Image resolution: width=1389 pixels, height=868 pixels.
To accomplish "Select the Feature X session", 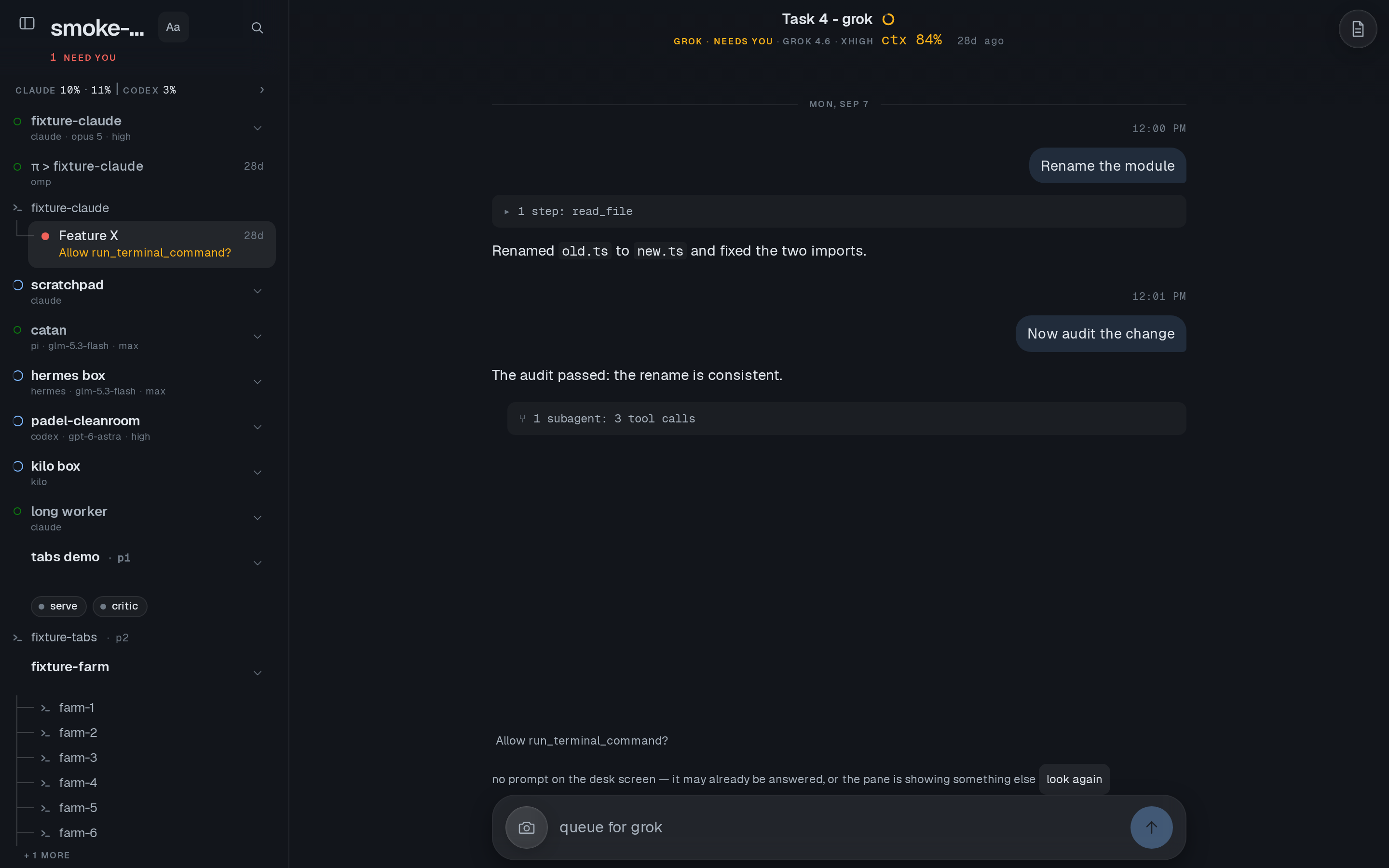I will click(151, 244).
